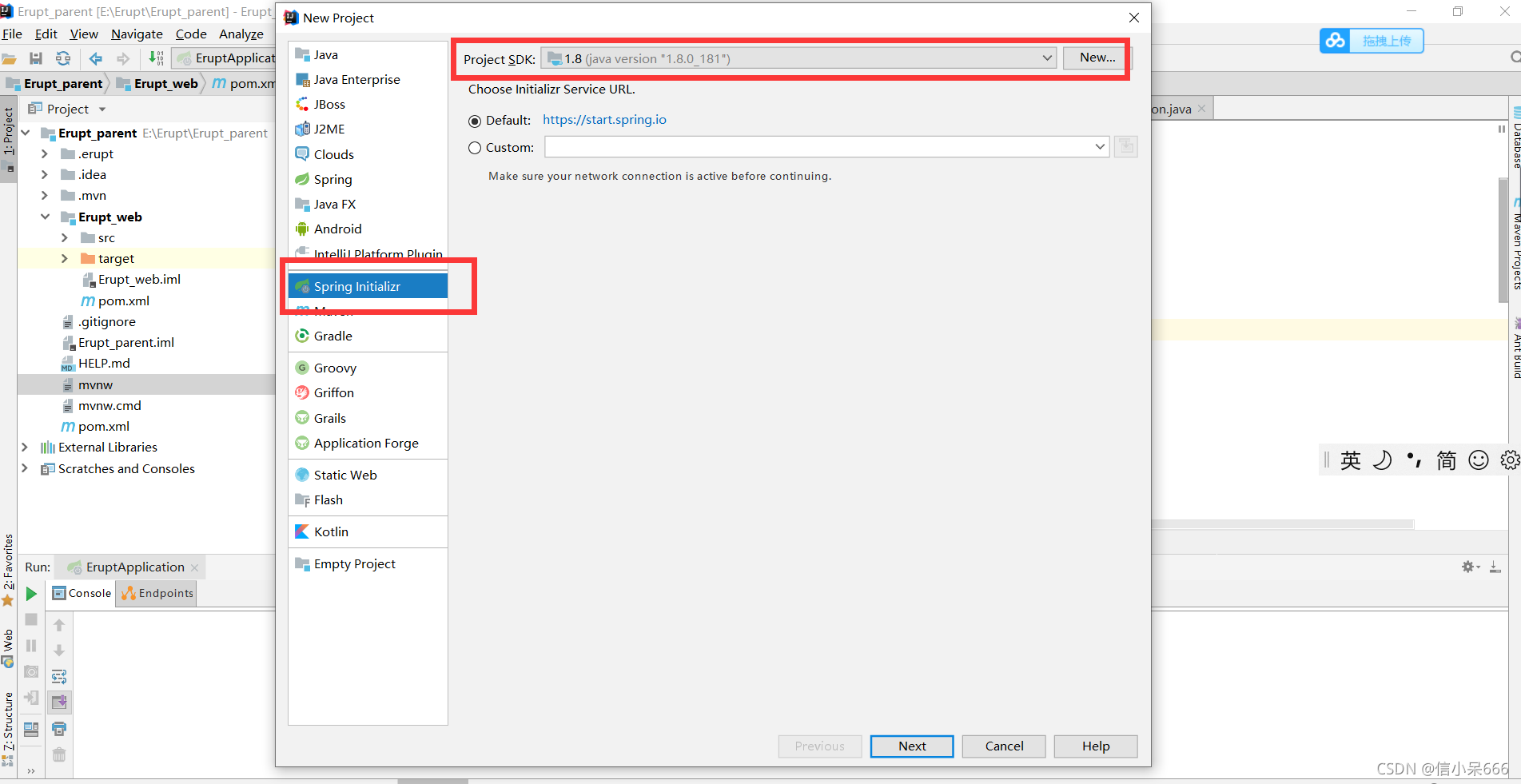Expand the .idea folder

click(x=45, y=174)
